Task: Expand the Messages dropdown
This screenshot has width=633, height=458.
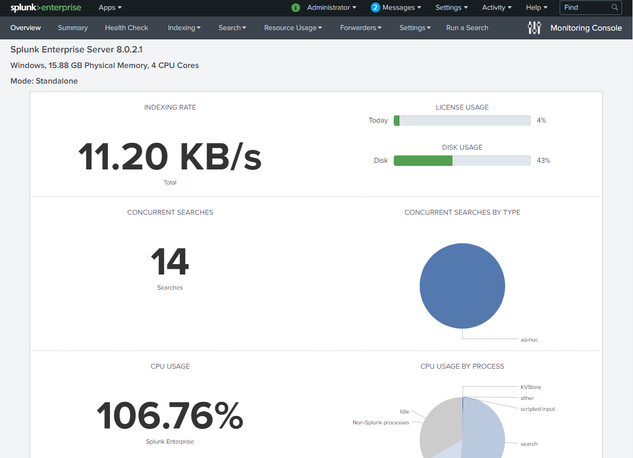Action: 402,8
